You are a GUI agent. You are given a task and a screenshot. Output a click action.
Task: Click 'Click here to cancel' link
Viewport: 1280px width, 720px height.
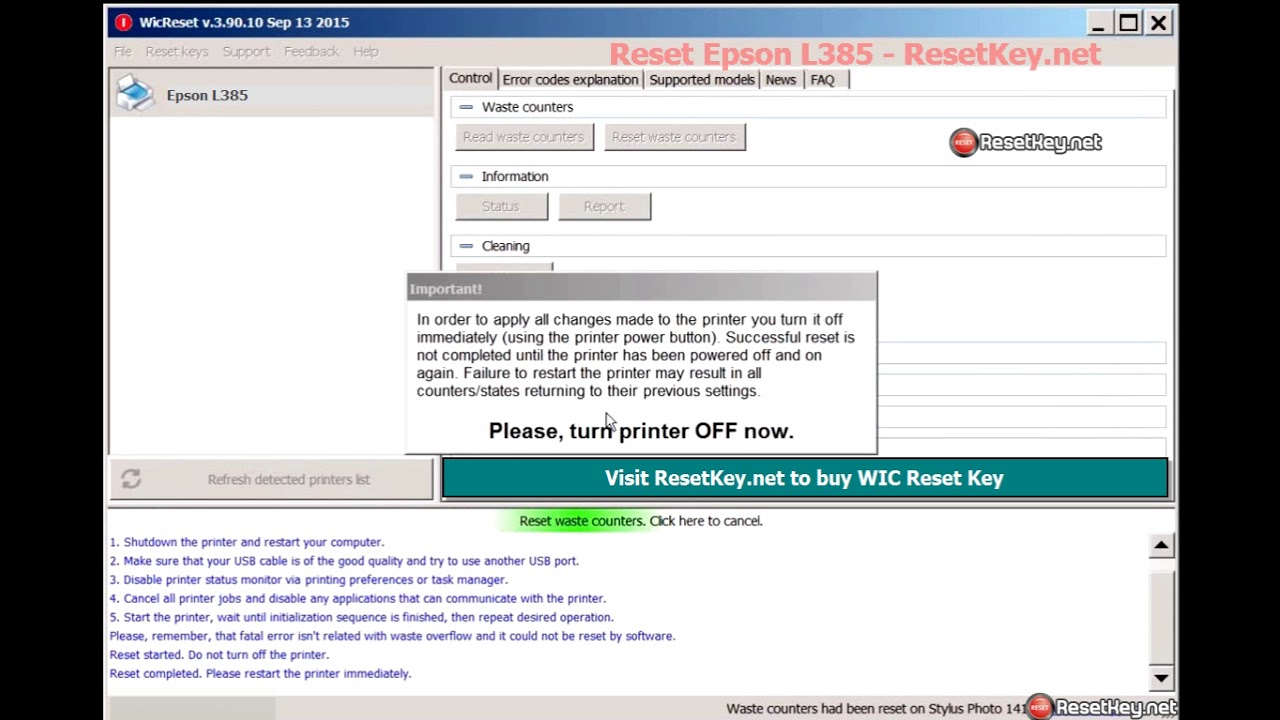click(x=706, y=521)
